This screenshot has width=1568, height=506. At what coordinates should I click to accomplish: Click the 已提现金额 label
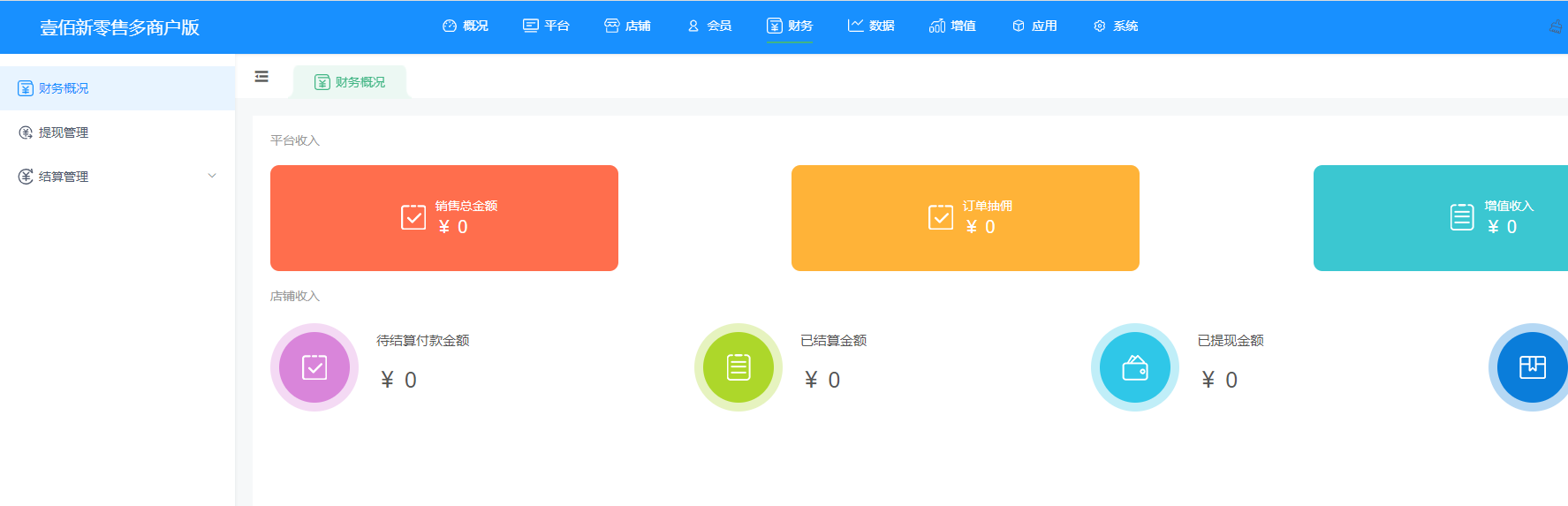1231,341
